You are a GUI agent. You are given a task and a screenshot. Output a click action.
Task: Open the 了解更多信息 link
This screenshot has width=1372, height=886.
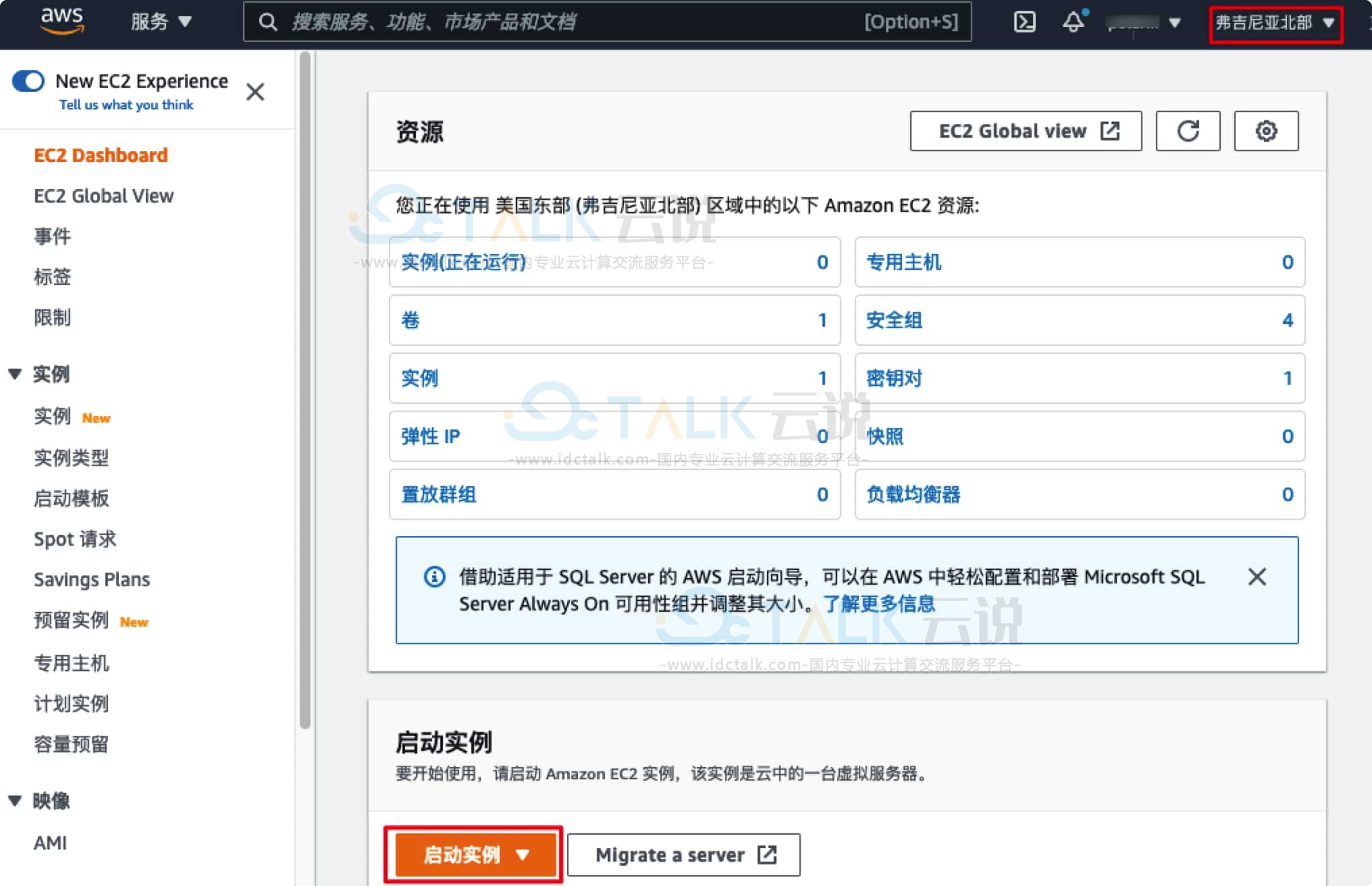click(x=878, y=604)
